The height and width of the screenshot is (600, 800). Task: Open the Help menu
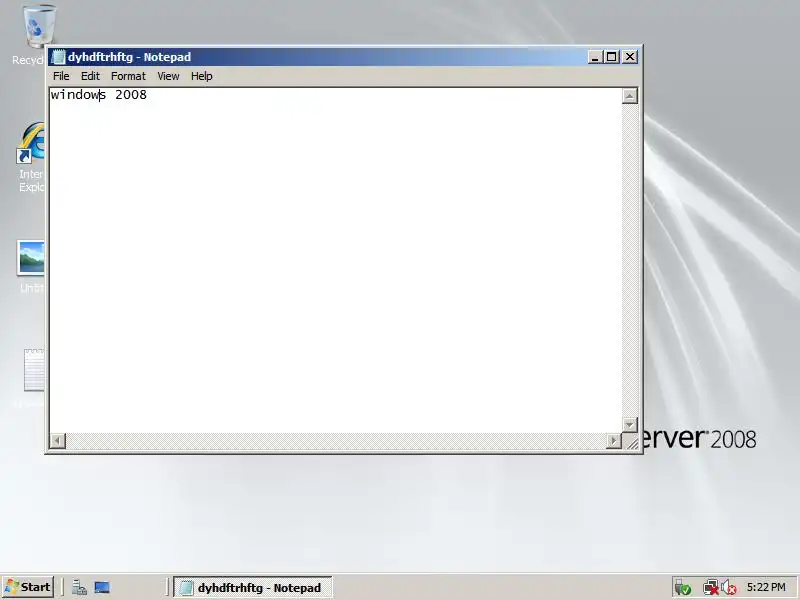tap(202, 76)
